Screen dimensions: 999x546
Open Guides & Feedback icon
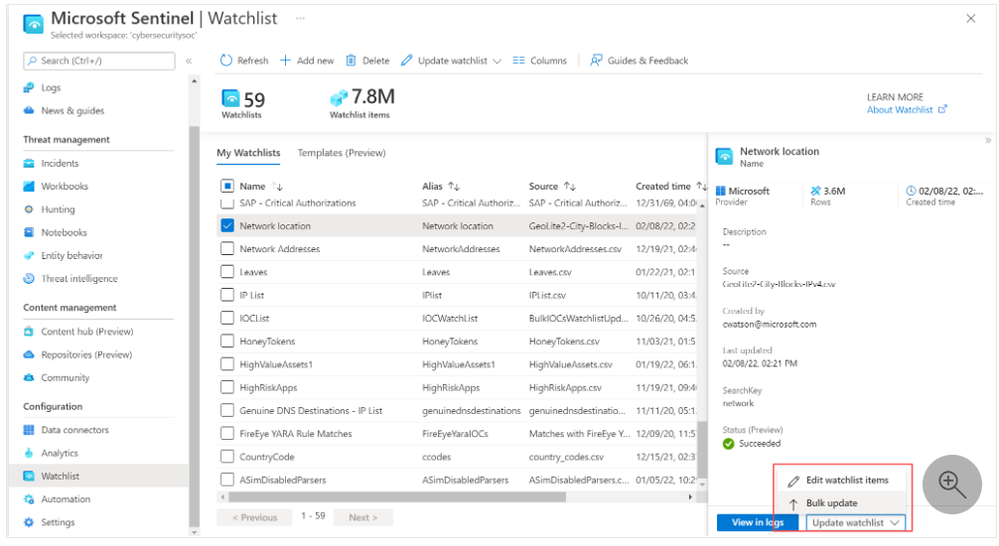[596, 61]
